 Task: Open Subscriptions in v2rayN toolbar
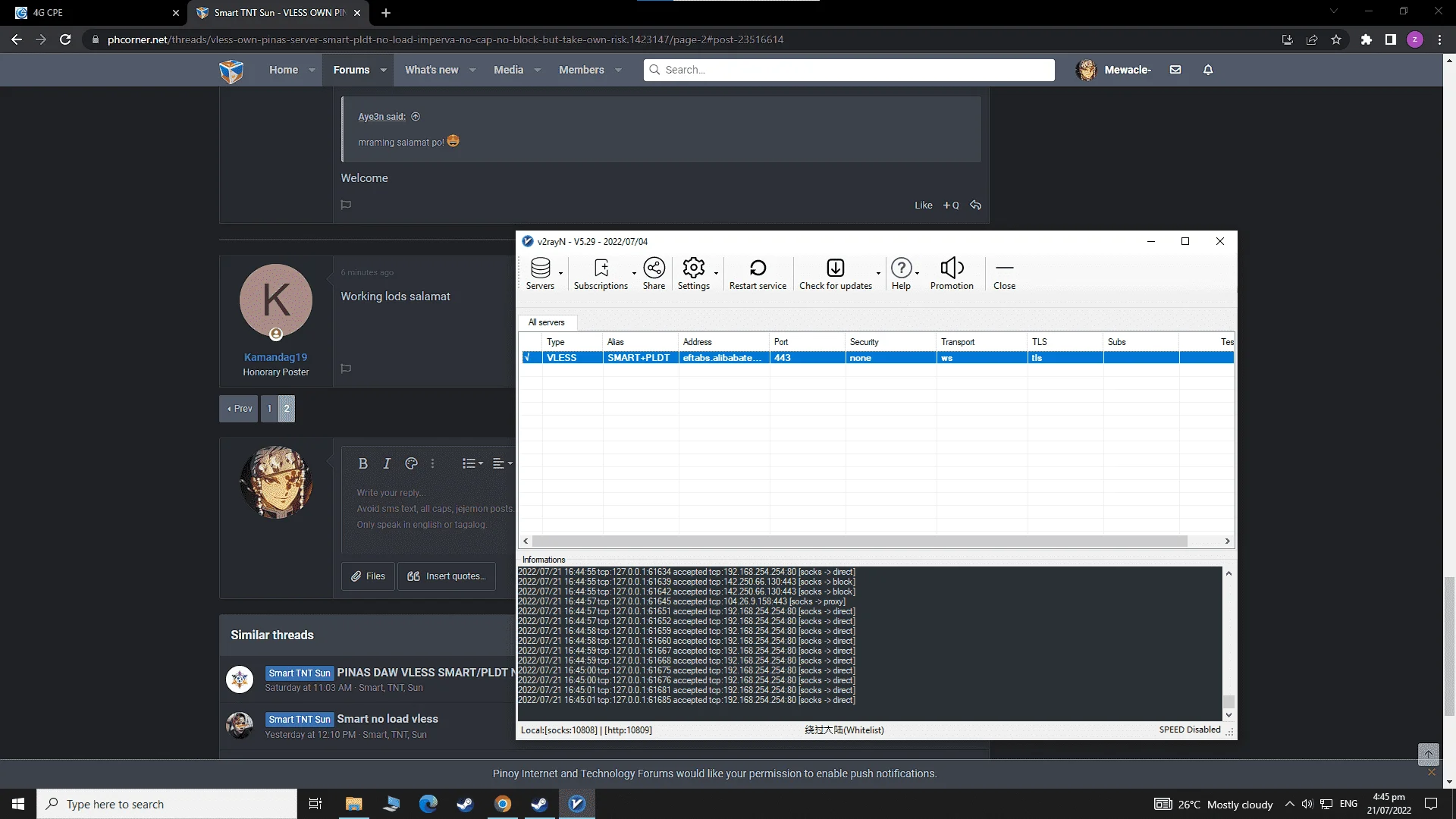coord(601,274)
